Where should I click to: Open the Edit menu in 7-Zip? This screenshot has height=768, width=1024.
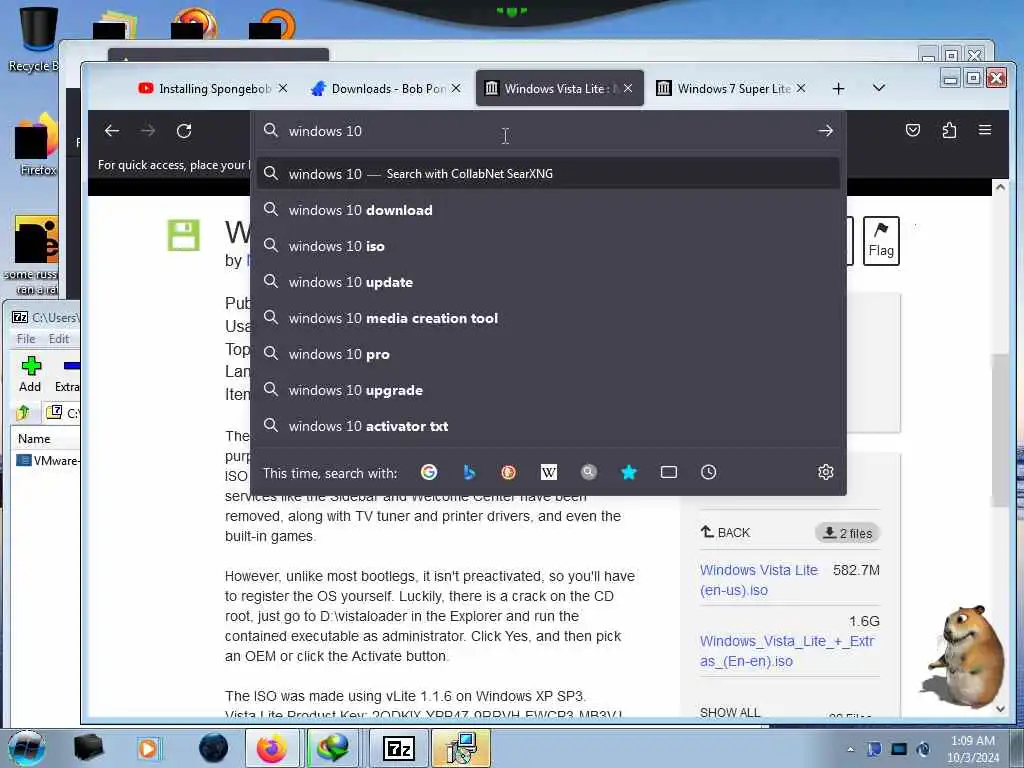[x=59, y=339]
